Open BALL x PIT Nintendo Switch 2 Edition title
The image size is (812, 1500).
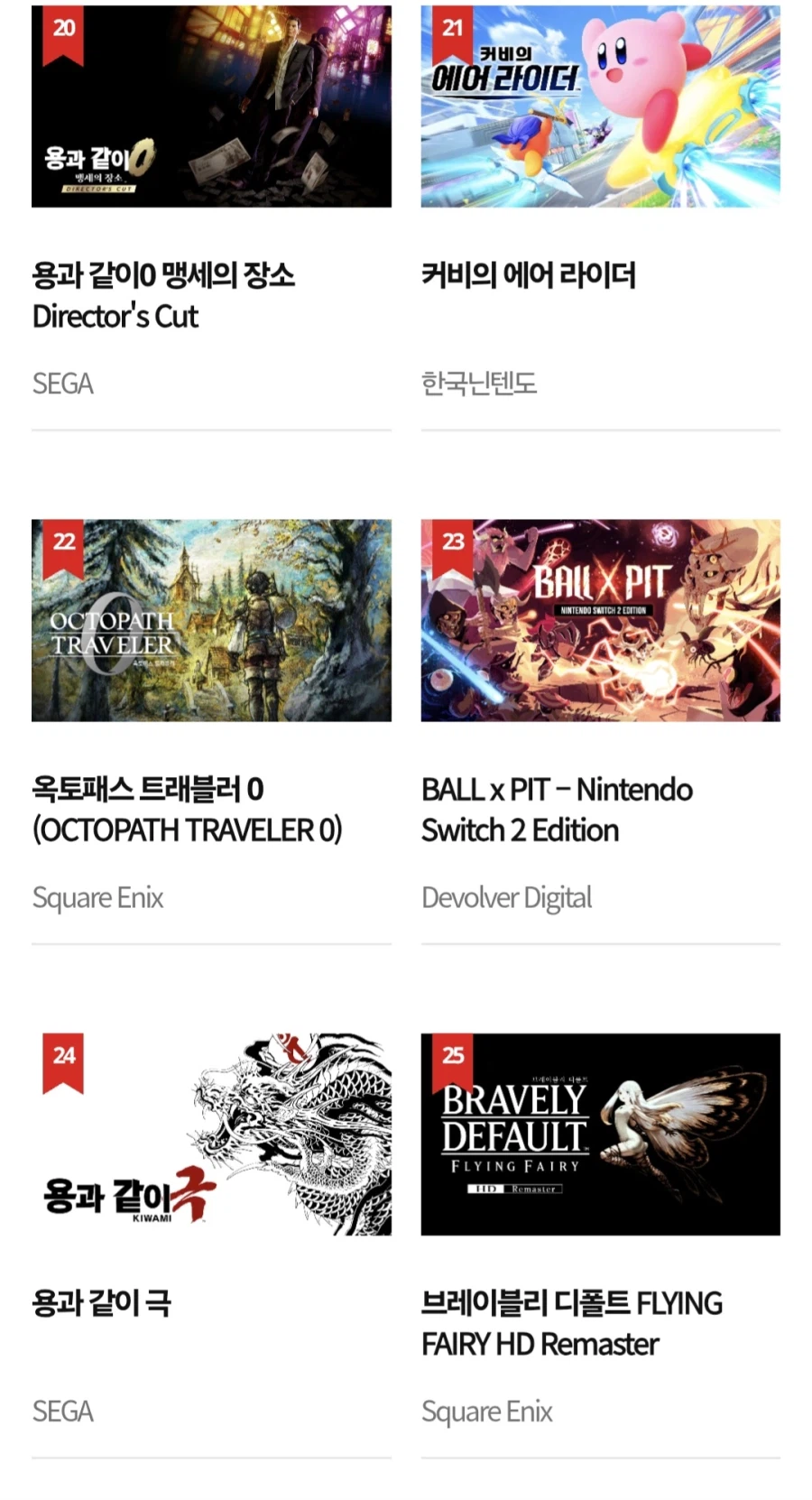pos(557,810)
